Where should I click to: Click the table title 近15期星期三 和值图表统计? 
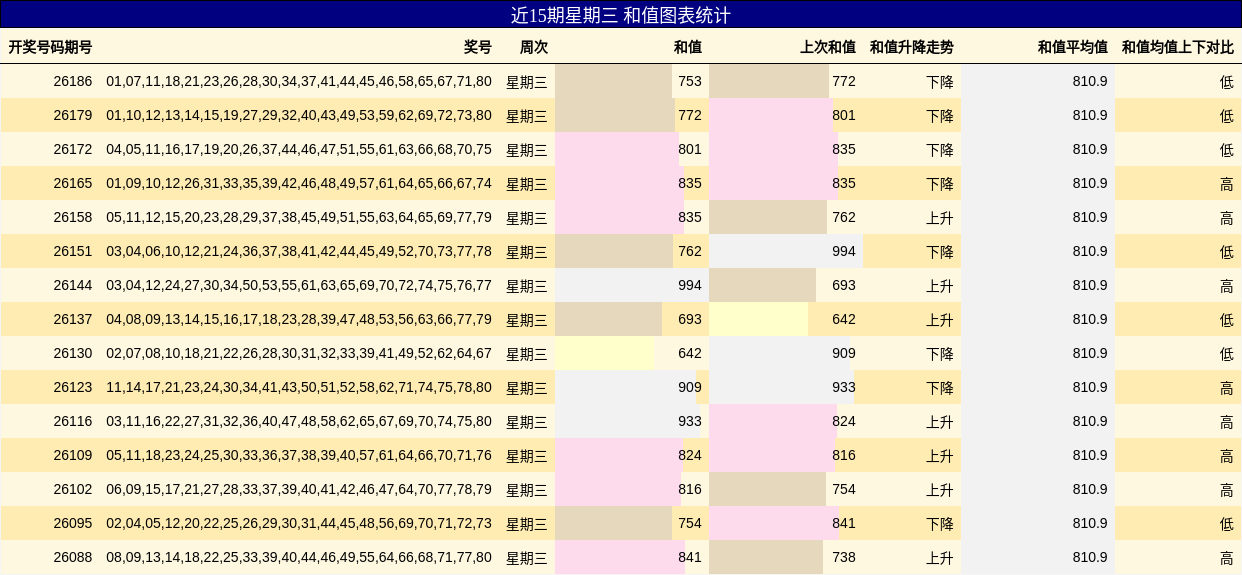tap(621, 15)
